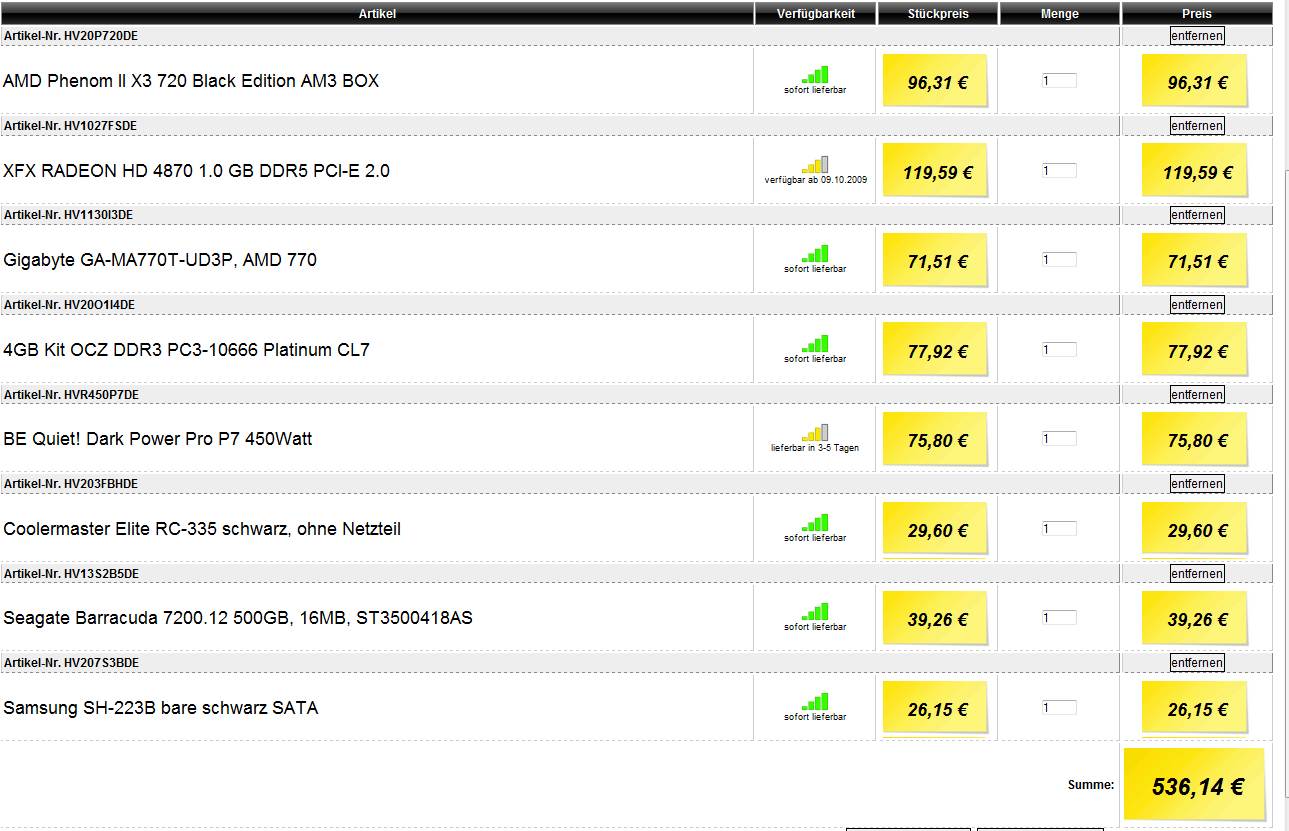Click total sum note 536,14 €

coord(1194,785)
